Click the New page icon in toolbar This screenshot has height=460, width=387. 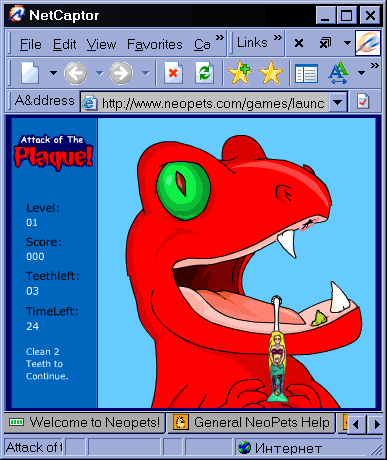coord(30,72)
